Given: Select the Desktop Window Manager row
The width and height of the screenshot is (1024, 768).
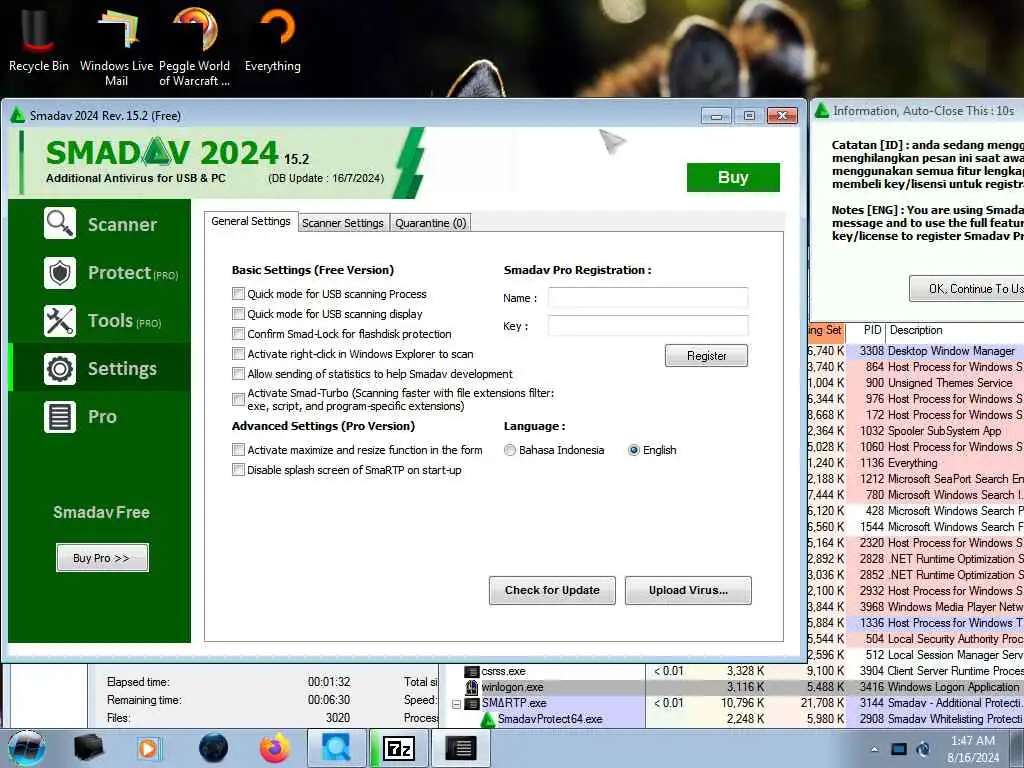Looking at the screenshot, I should tap(916, 351).
